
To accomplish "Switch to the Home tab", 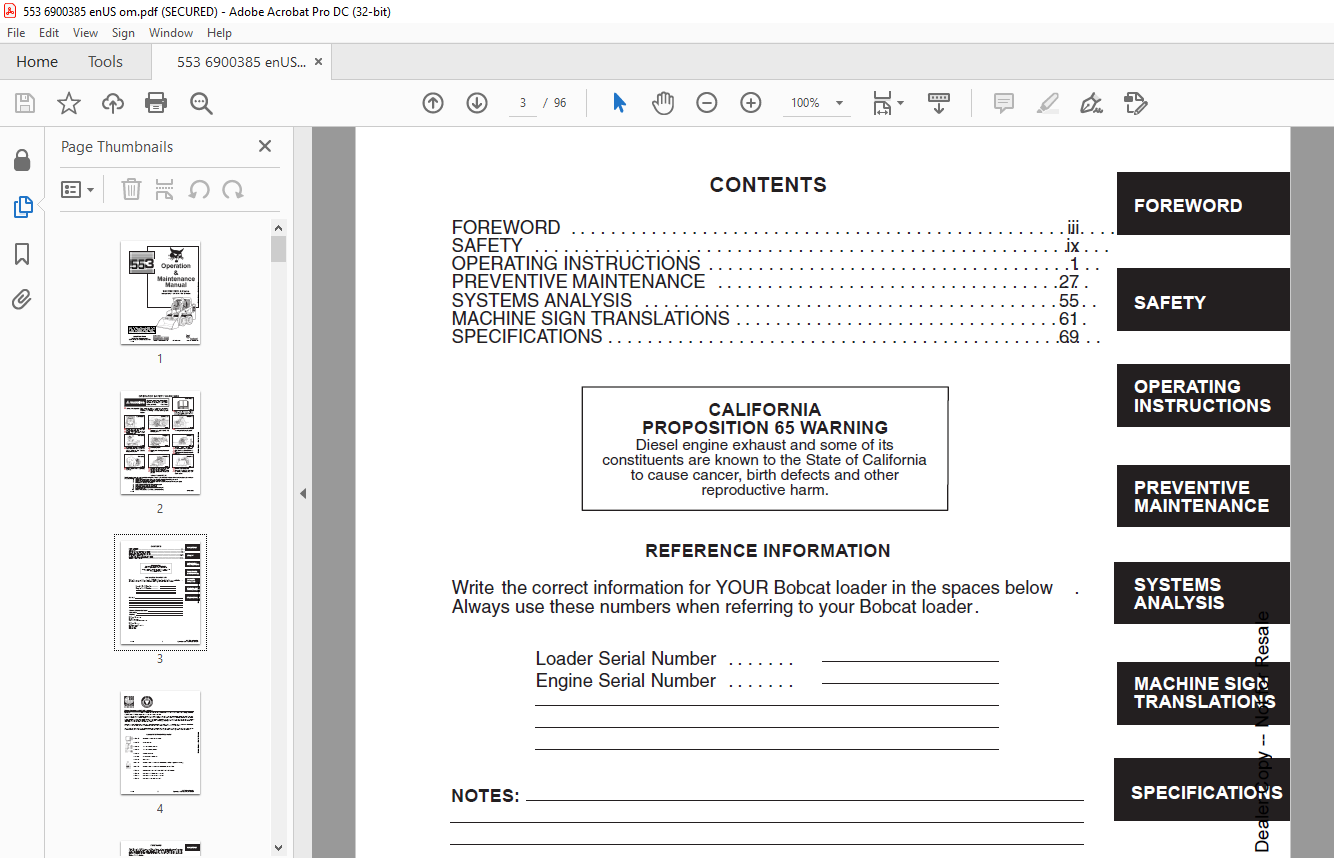I will (x=37, y=62).
